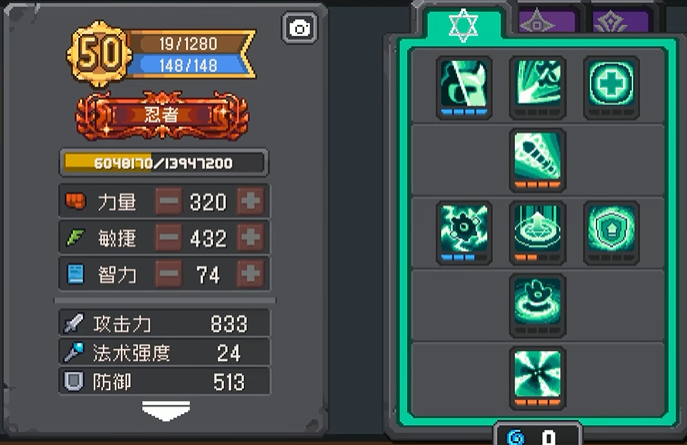687x445 pixels.
Task: Select the shield with arrow skill
Action: click(x=611, y=233)
